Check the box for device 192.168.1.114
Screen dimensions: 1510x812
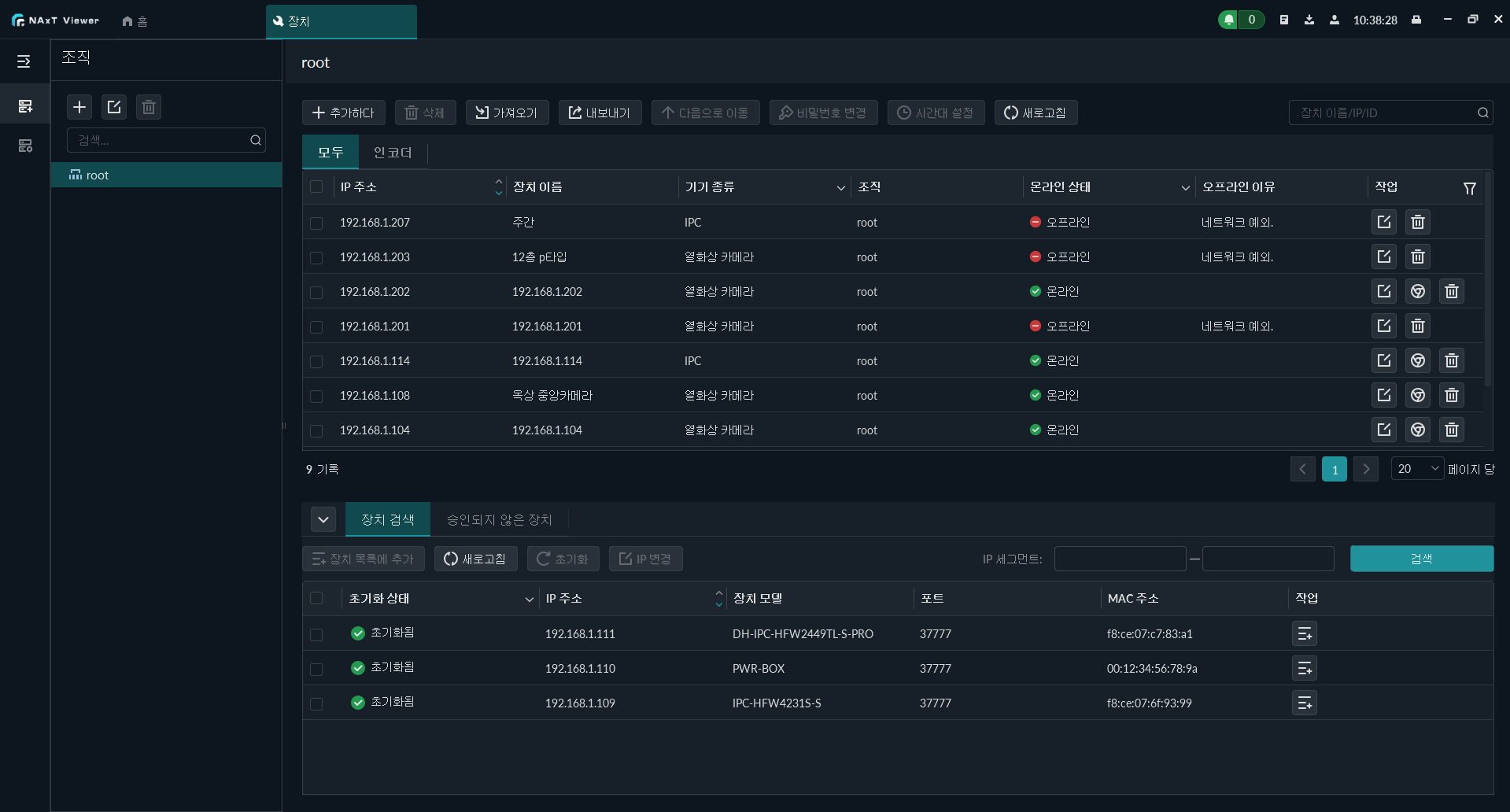click(x=316, y=361)
